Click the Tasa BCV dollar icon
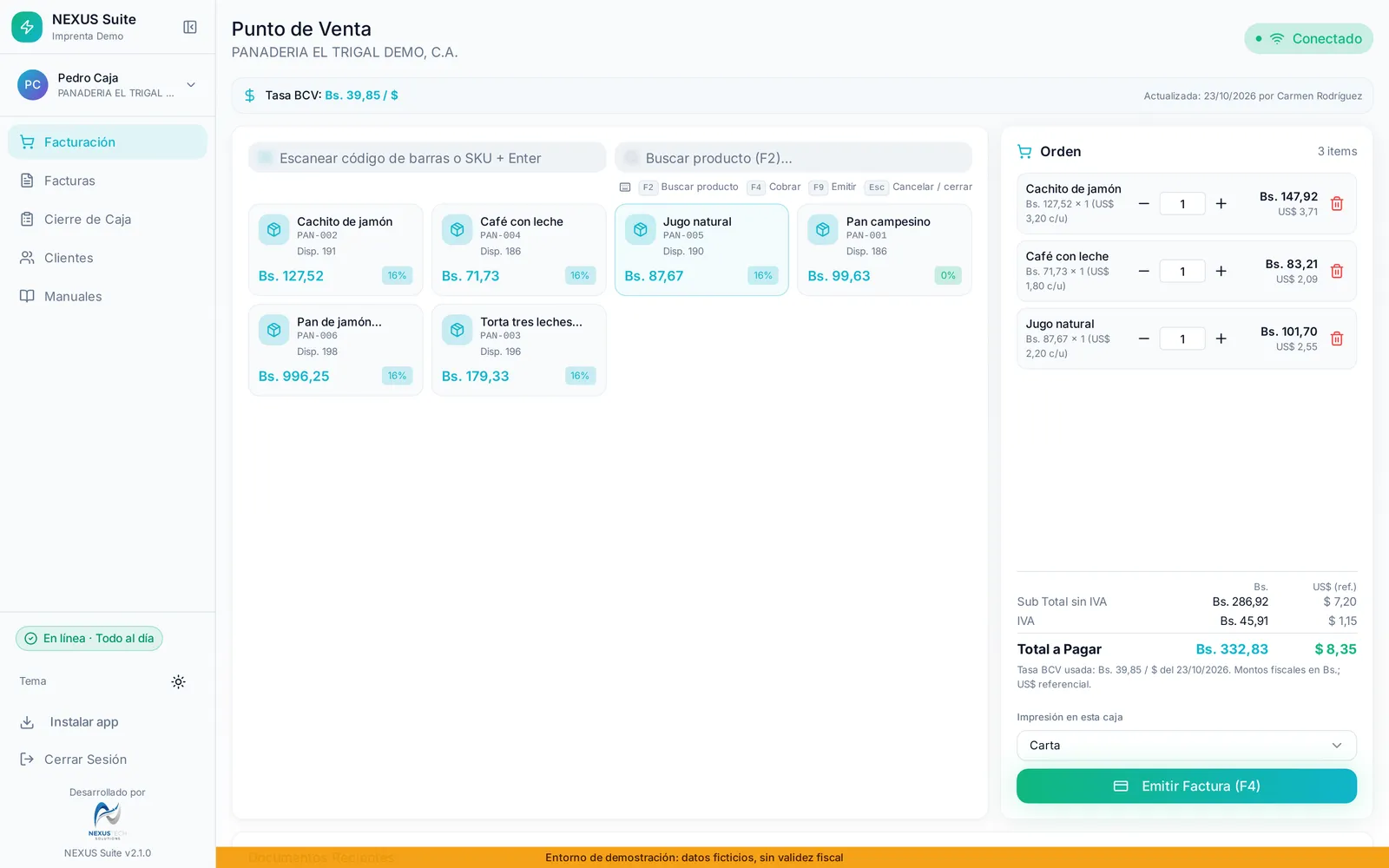The image size is (1389, 868). point(250,95)
